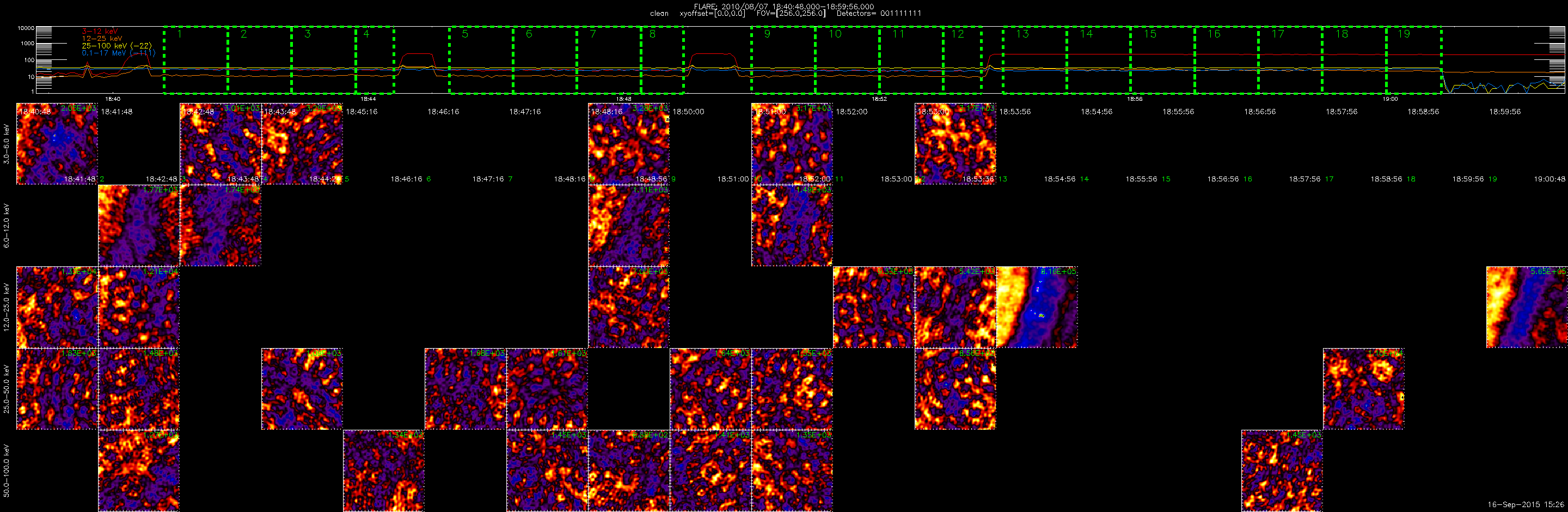1568x512 pixels.
Task: Select interval 16 box in the light curve
Action: pos(1227,60)
